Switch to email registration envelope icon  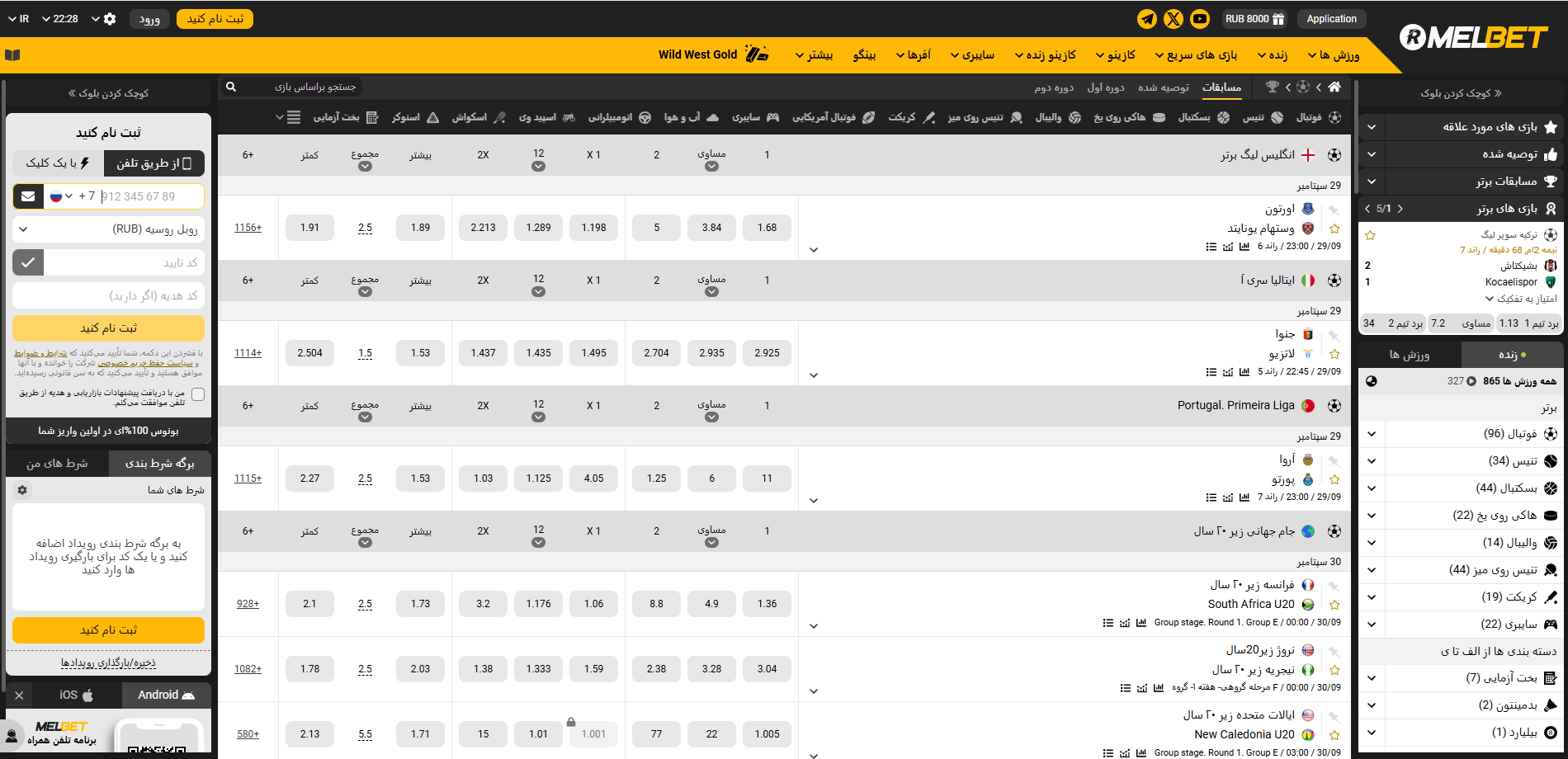point(28,196)
